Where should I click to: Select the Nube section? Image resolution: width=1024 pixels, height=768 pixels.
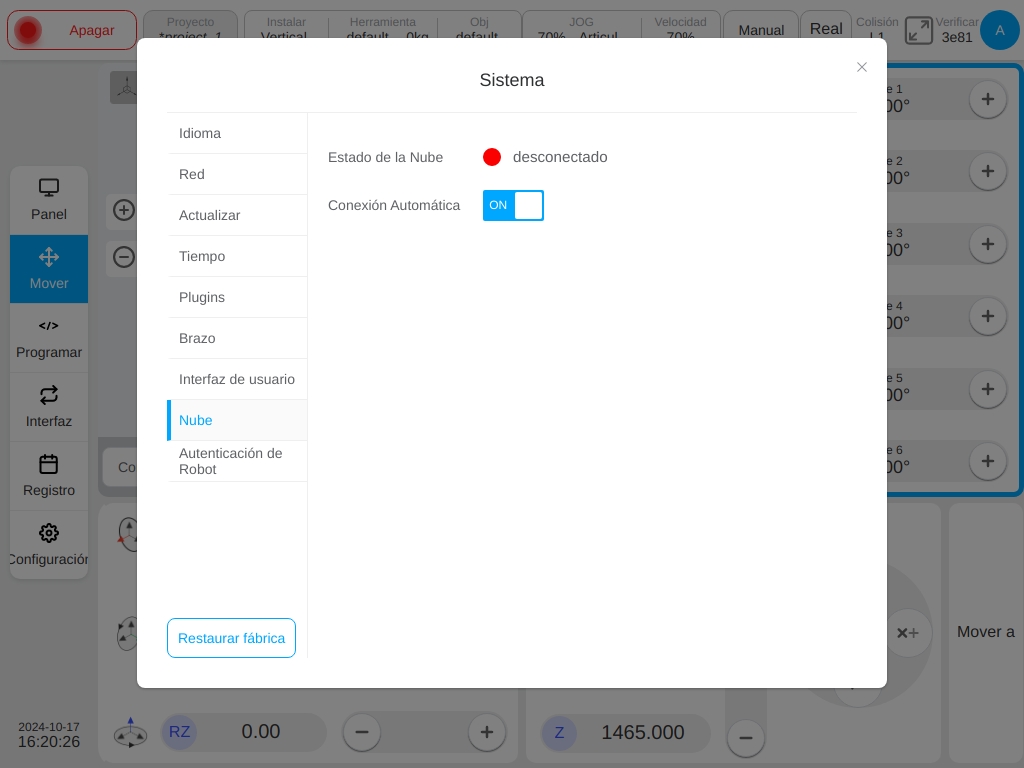pos(237,421)
